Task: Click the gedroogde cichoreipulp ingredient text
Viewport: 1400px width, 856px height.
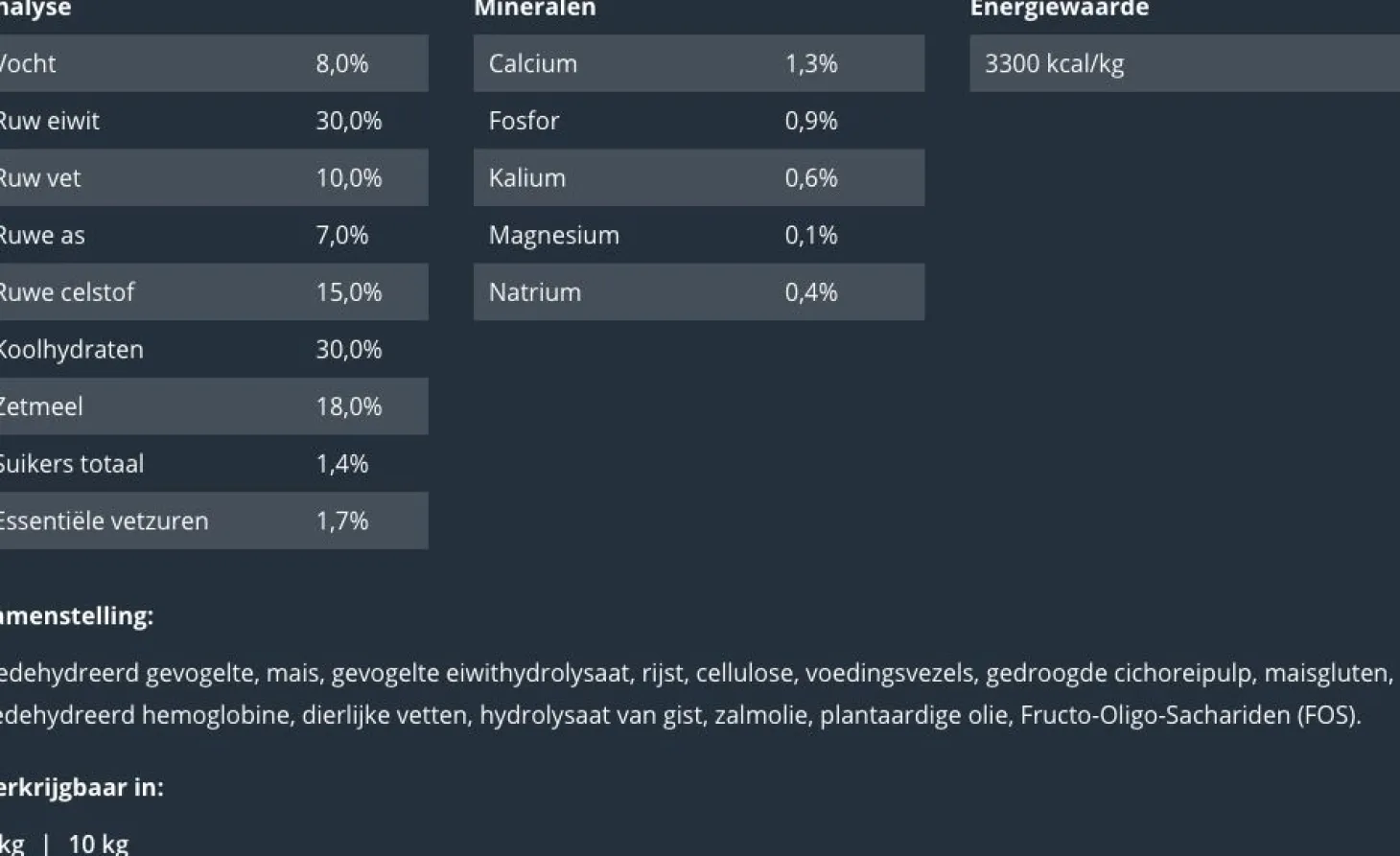Action: [x=1118, y=673]
